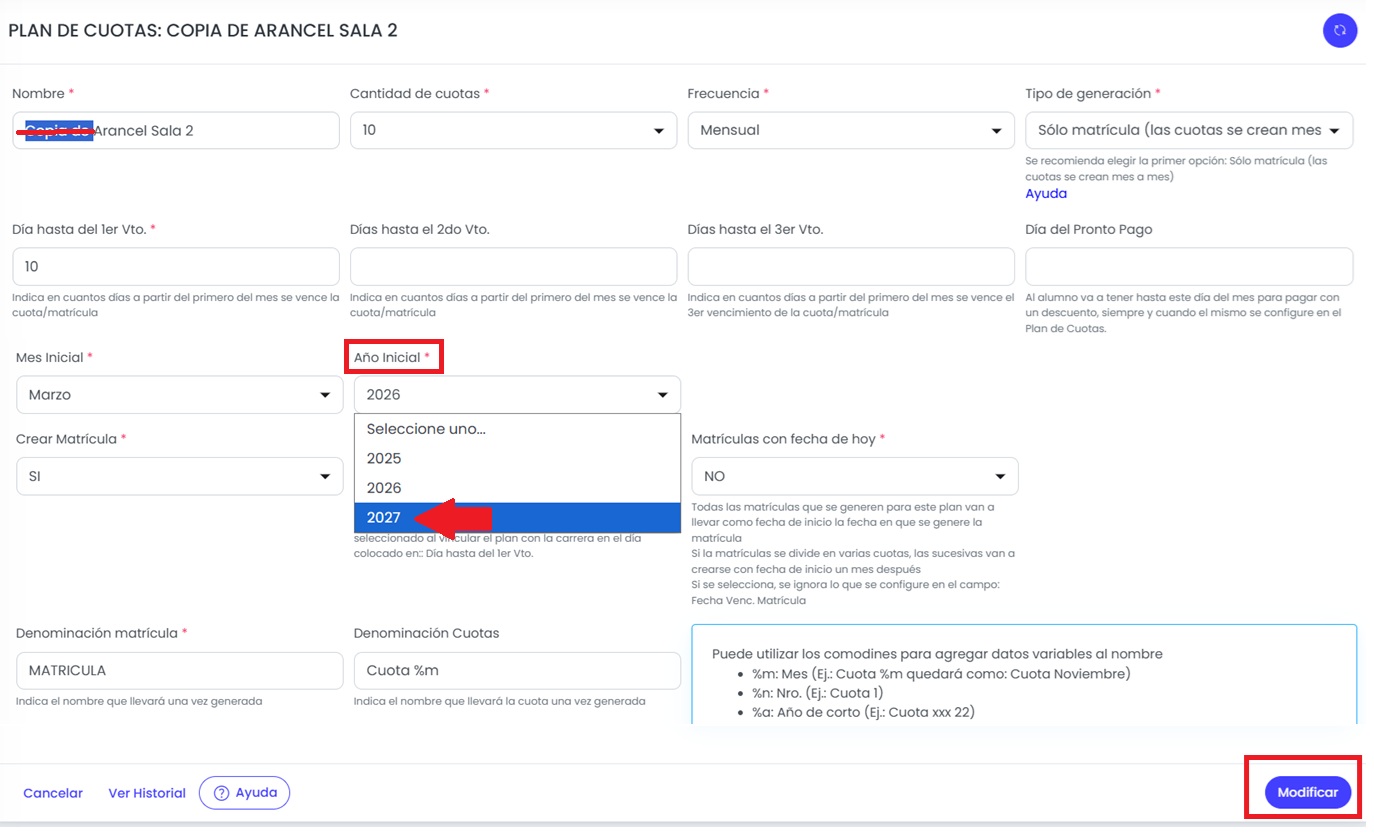This screenshot has width=1374, height=836.
Task: Click the 'Año Inicial' label text
Action: [387, 357]
